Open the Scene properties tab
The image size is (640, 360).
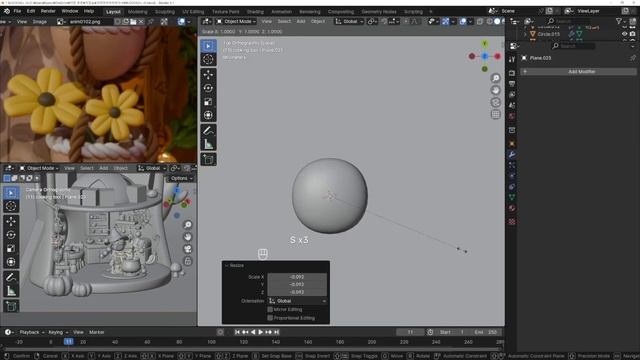click(512, 105)
